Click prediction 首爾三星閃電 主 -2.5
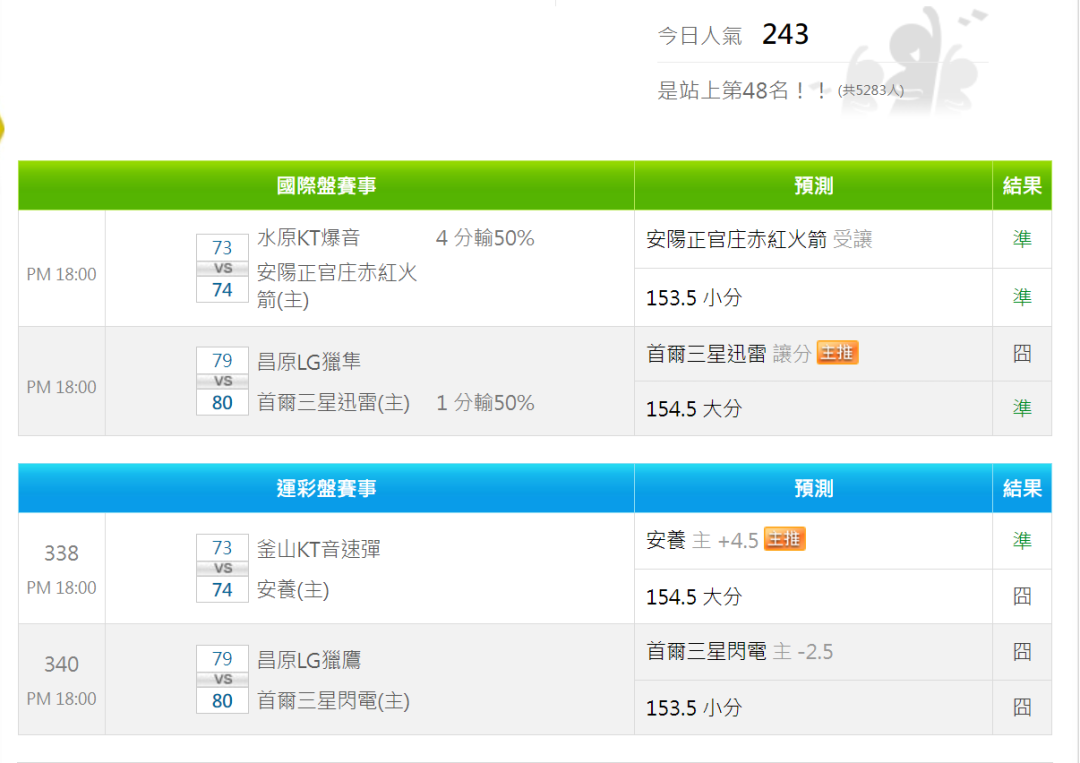 click(x=740, y=651)
